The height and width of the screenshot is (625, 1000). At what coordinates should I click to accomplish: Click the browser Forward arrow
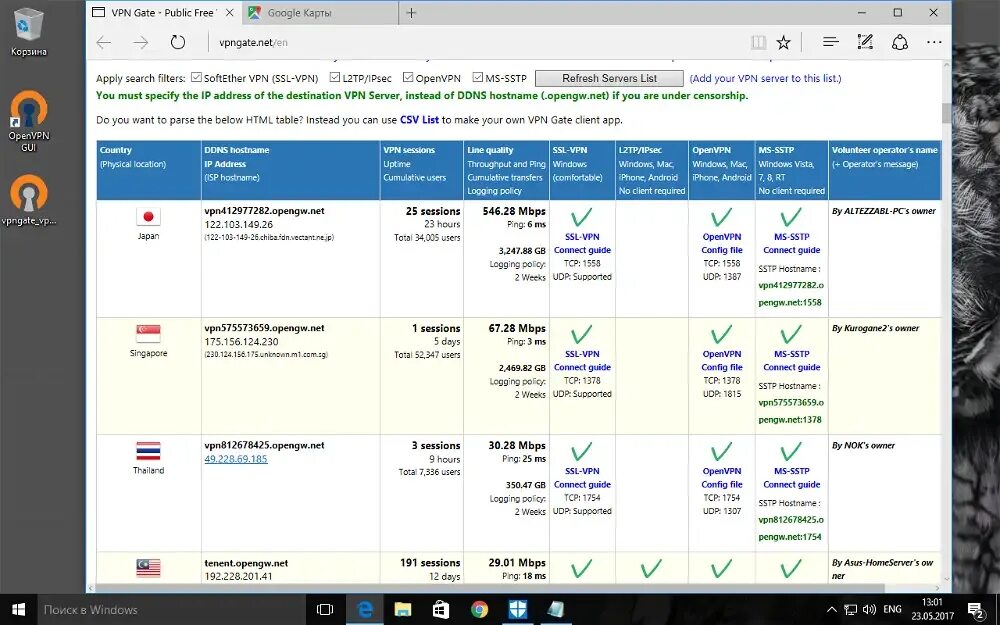click(x=141, y=43)
